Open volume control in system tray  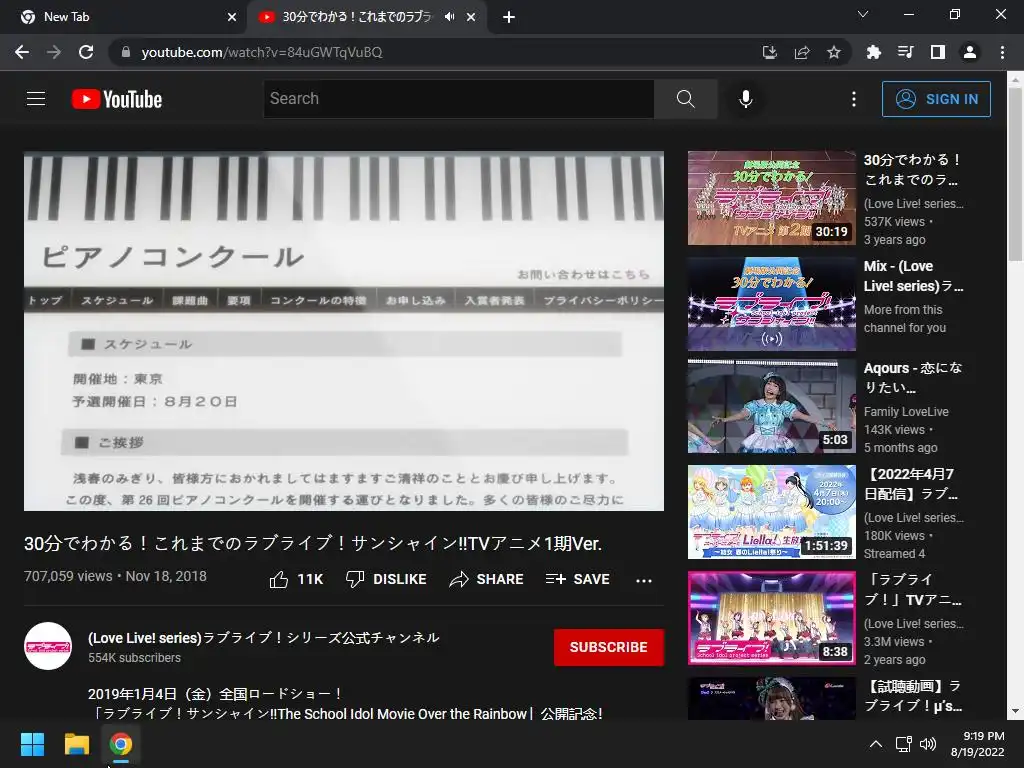[927, 744]
